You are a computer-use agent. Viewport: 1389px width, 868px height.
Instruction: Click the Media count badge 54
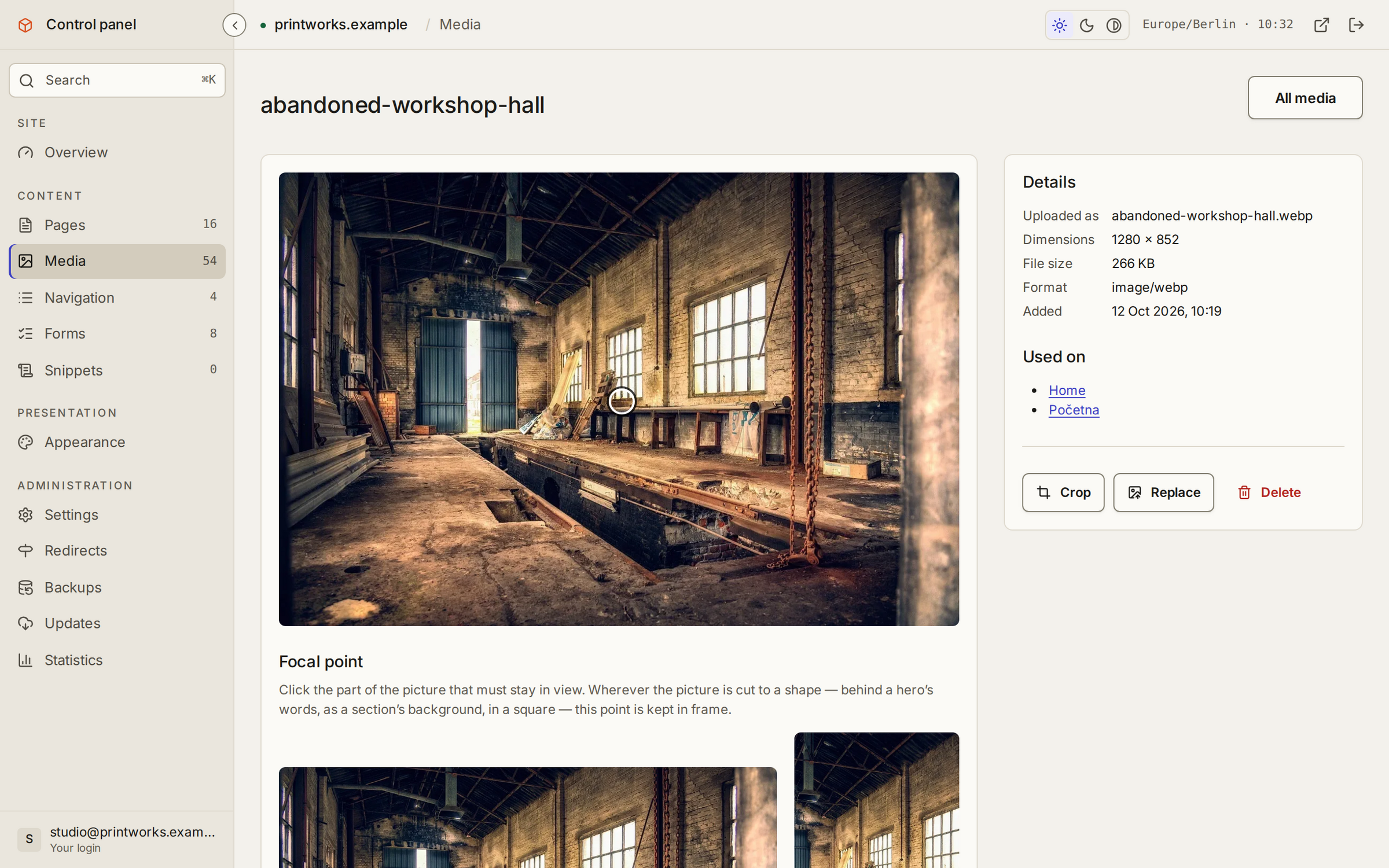click(x=210, y=261)
